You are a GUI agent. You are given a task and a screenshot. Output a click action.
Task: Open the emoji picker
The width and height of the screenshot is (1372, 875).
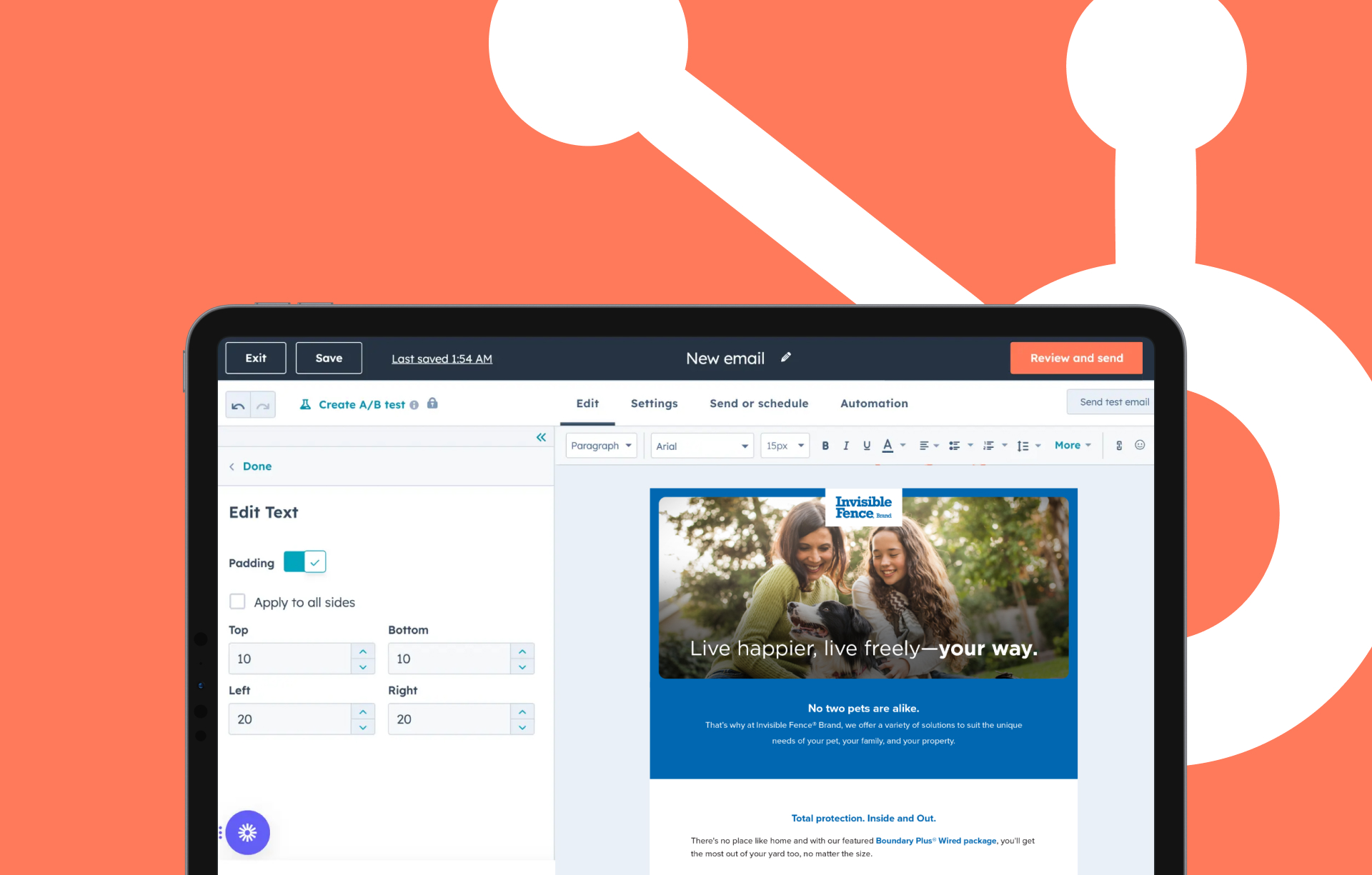(x=1140, y=445)
